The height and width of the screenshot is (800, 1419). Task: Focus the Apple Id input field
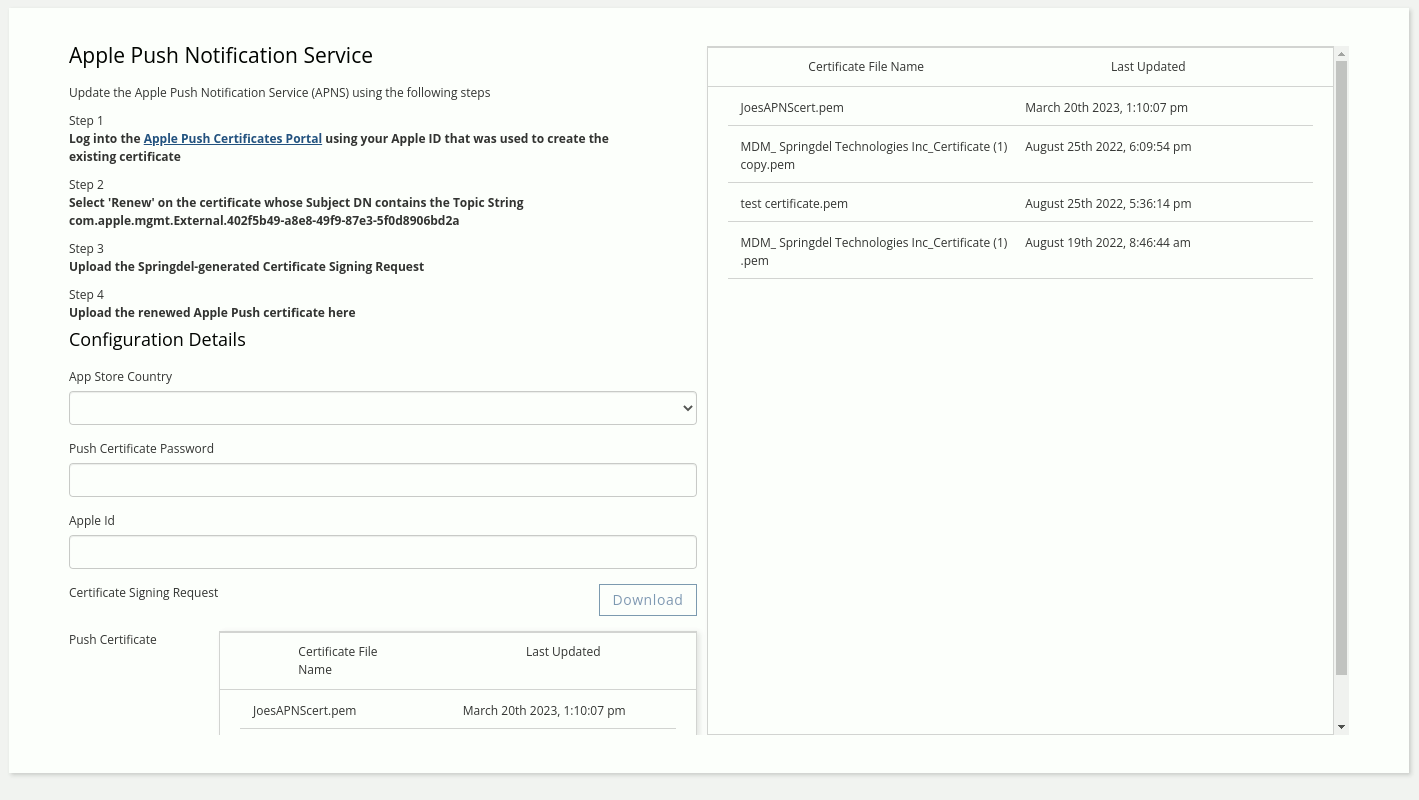[383, 552]
